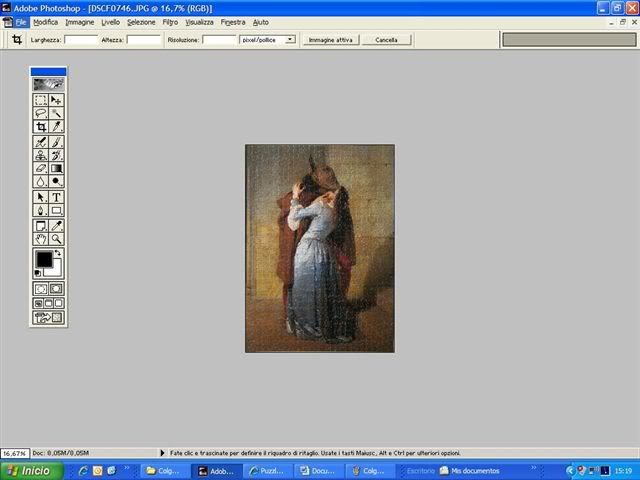Screen dimensions: 640x480
Task: Select the Type tool
Action: 56,197
